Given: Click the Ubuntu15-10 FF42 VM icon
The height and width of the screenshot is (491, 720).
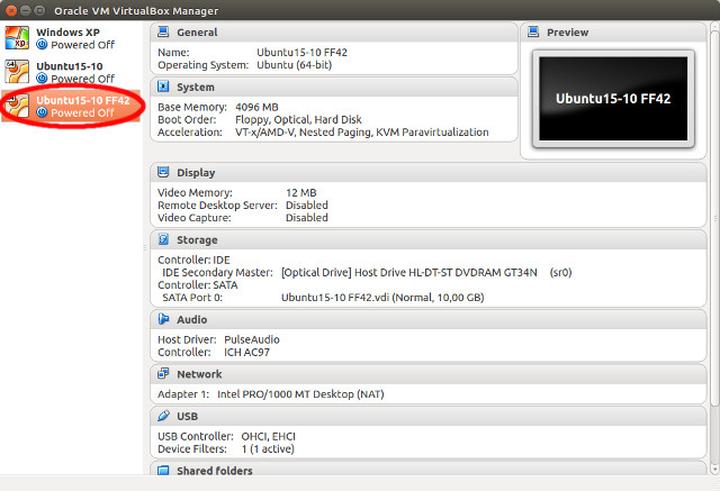Looking at the screenshot, I should tap(17, 106).
